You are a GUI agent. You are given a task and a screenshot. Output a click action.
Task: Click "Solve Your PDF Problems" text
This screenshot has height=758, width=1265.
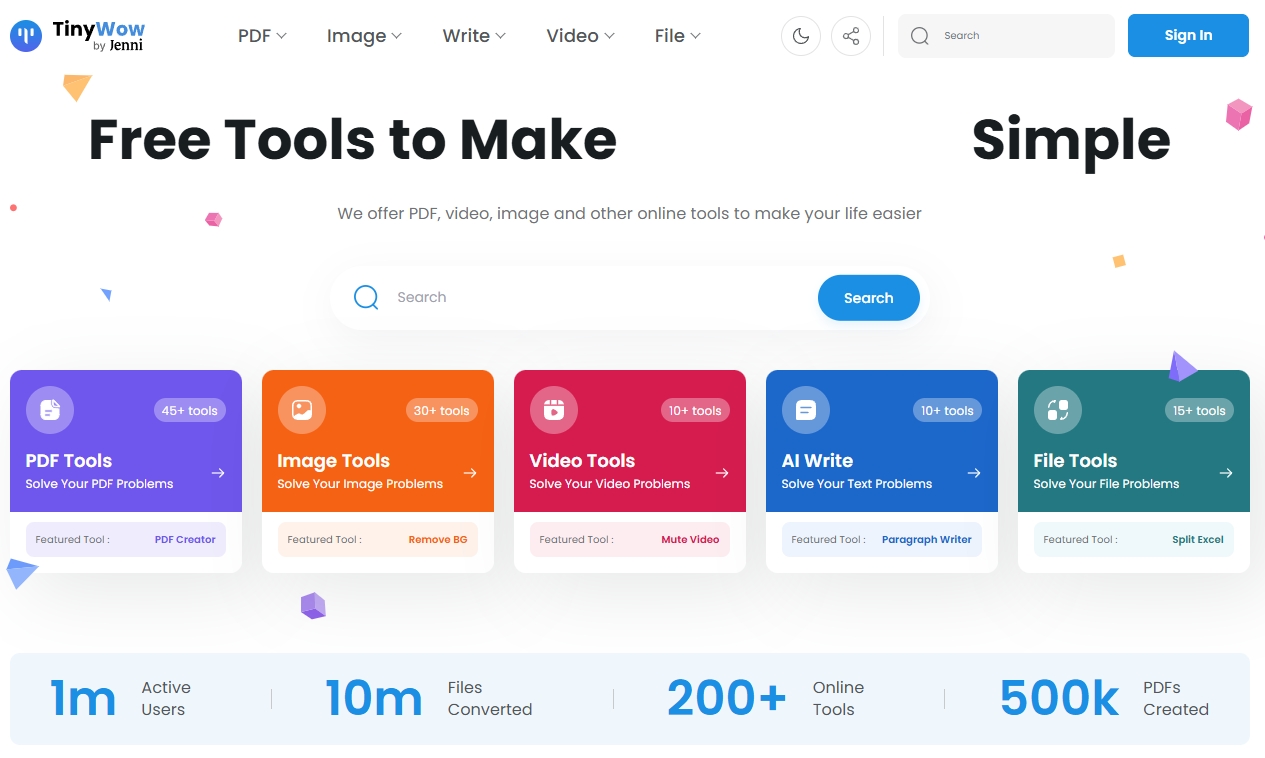(x=99, y=484)
